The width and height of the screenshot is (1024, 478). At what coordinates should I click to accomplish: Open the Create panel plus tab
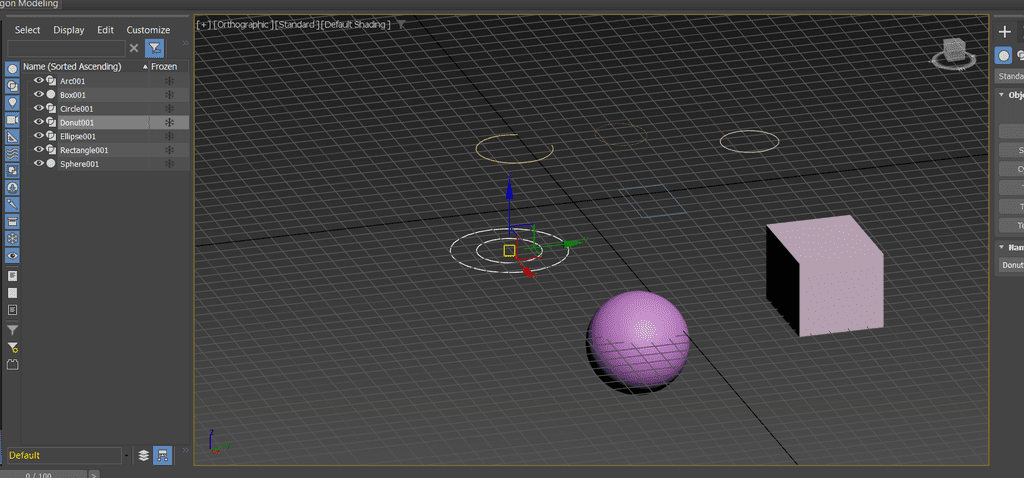pyautogui.click(x=1004, y=32)
